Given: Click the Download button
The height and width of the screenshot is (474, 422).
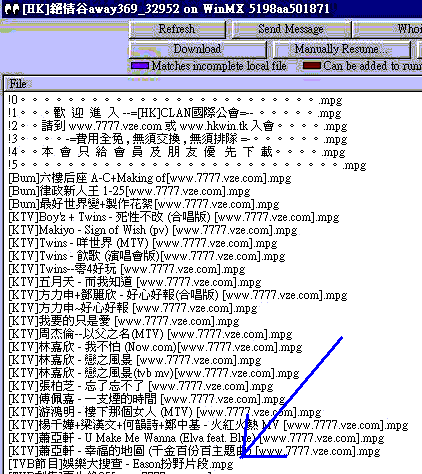Looking at the screenshot, I should coord(197,49).
